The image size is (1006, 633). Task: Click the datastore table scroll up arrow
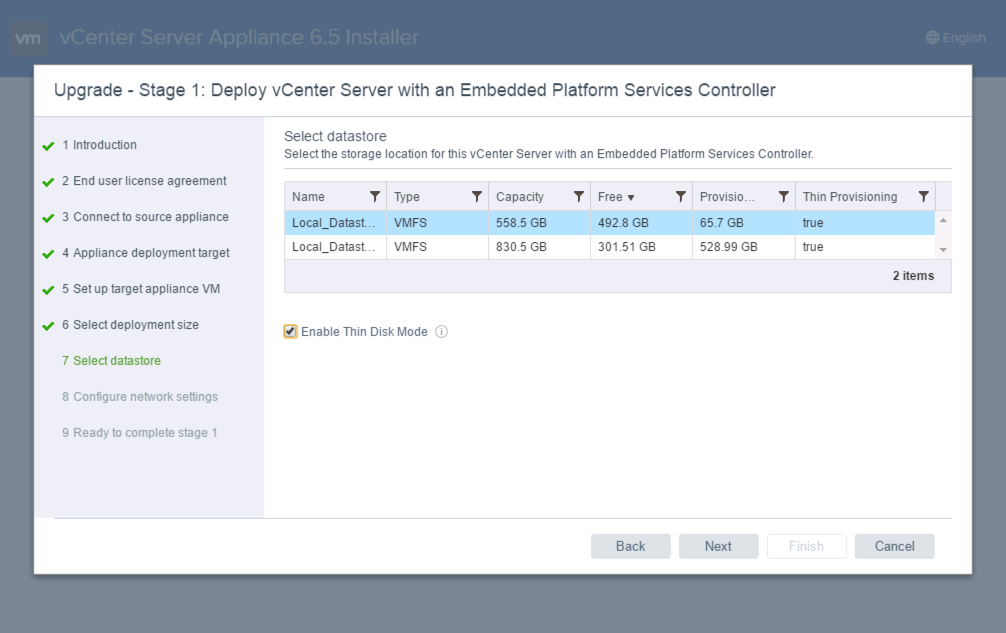click(x=943, y=221)
